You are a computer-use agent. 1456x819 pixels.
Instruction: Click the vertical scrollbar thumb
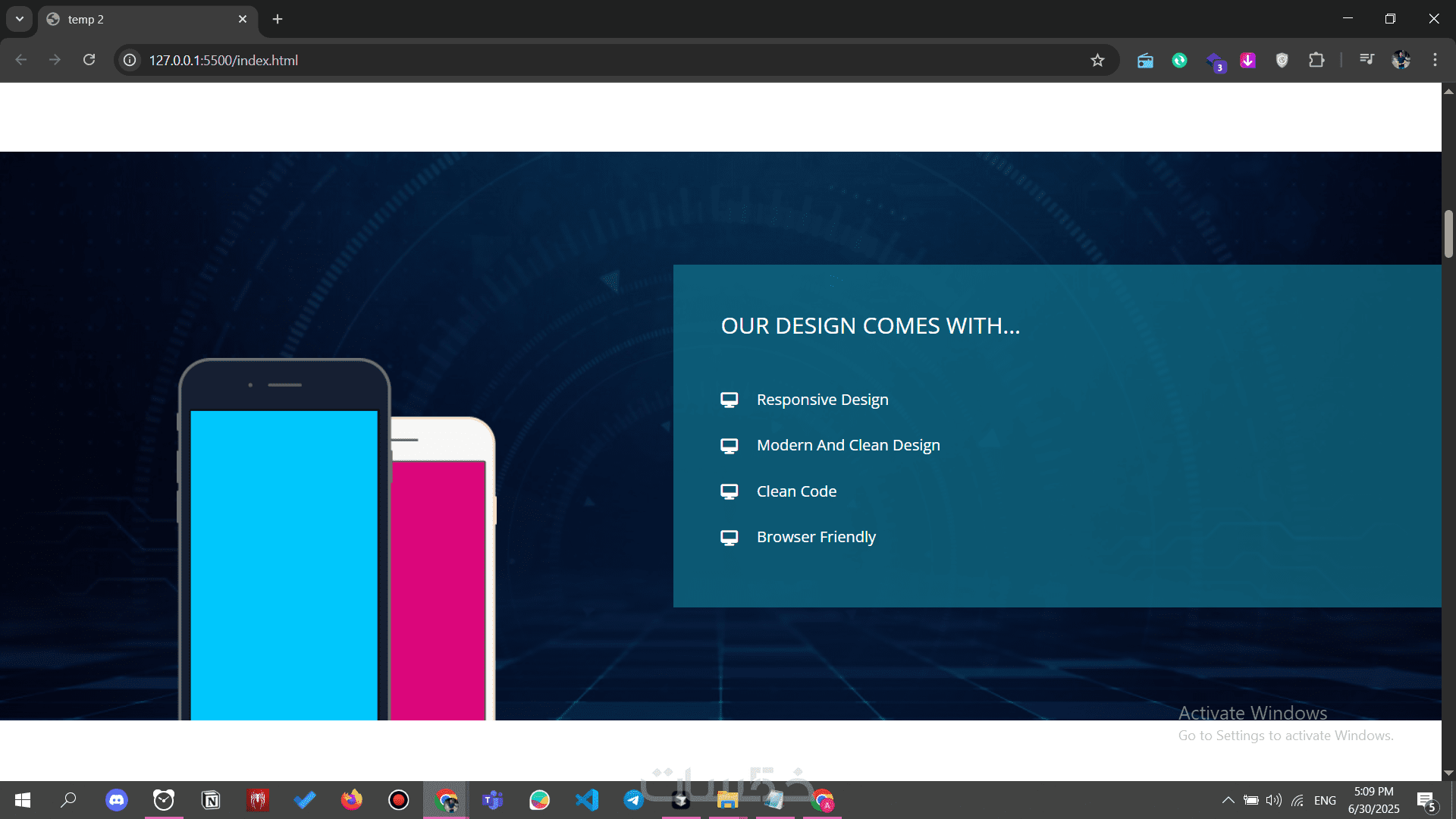1448,234
